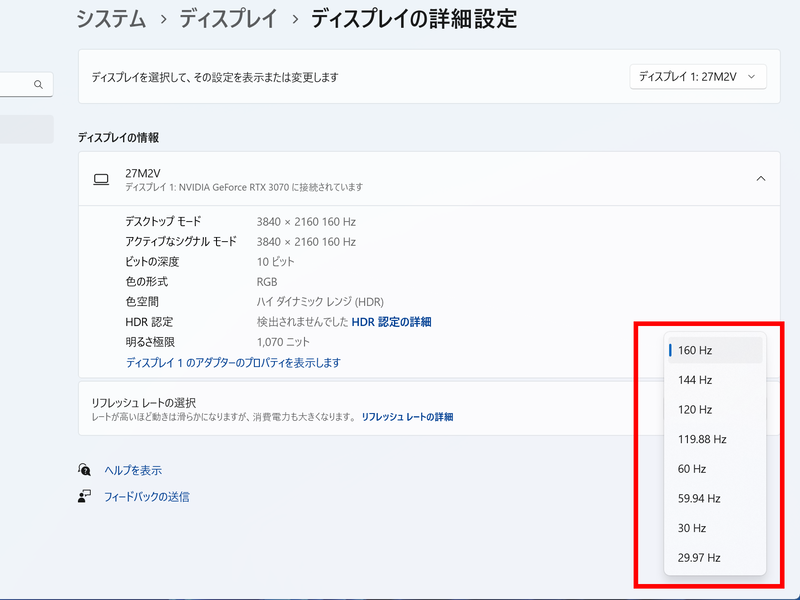Select the 120 Hz refresh rate

pos(715,409)
